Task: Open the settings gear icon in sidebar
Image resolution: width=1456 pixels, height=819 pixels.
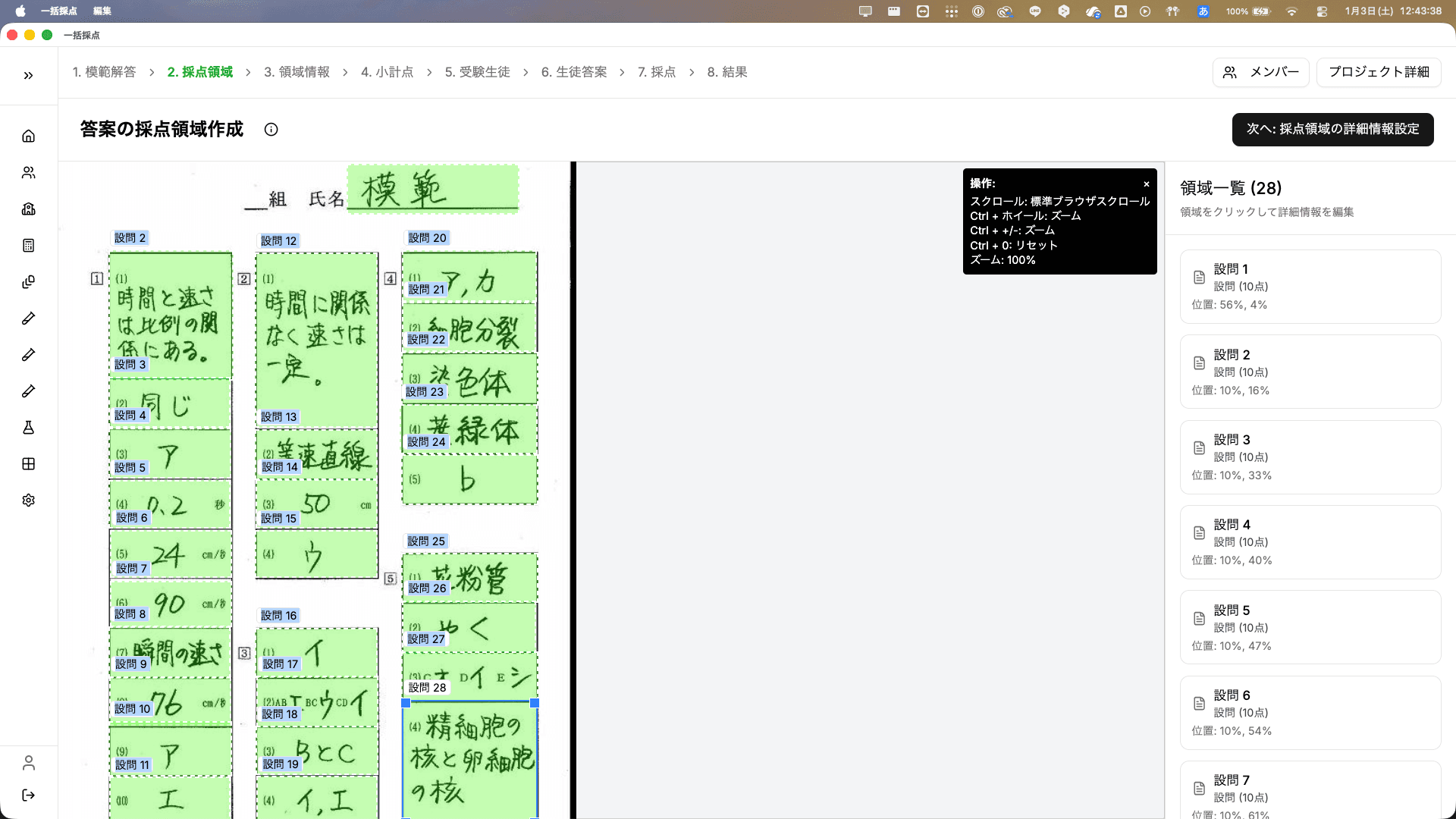Action: [x=28, y=500]
